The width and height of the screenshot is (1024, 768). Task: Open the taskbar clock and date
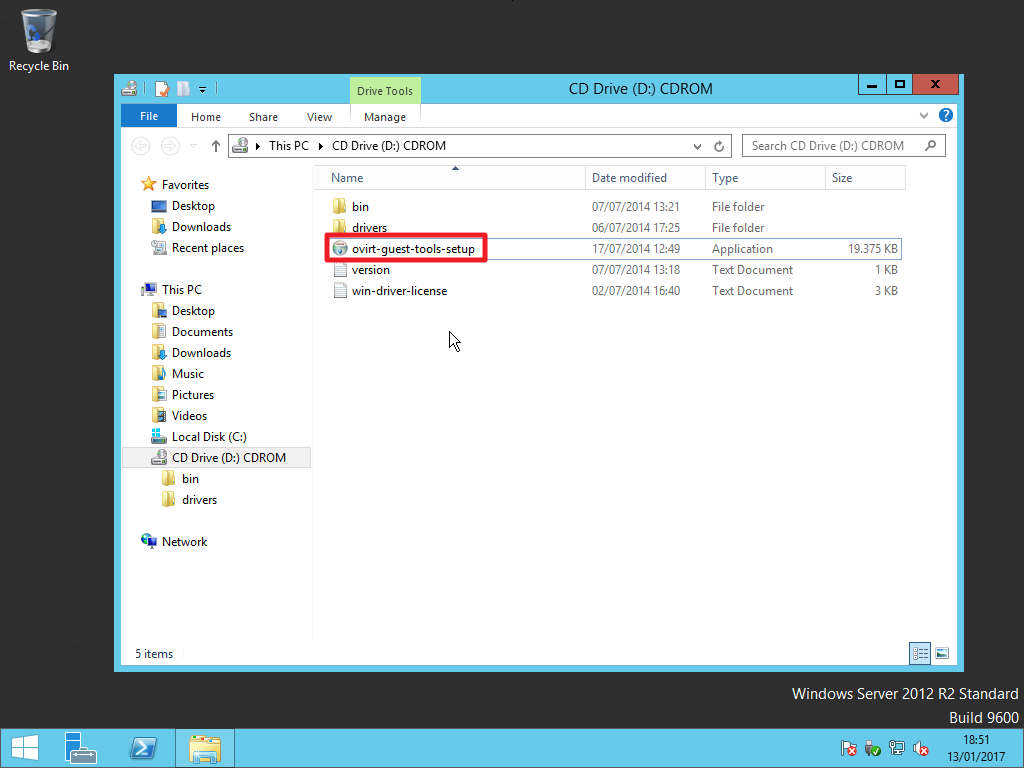[x=976, y=748]
